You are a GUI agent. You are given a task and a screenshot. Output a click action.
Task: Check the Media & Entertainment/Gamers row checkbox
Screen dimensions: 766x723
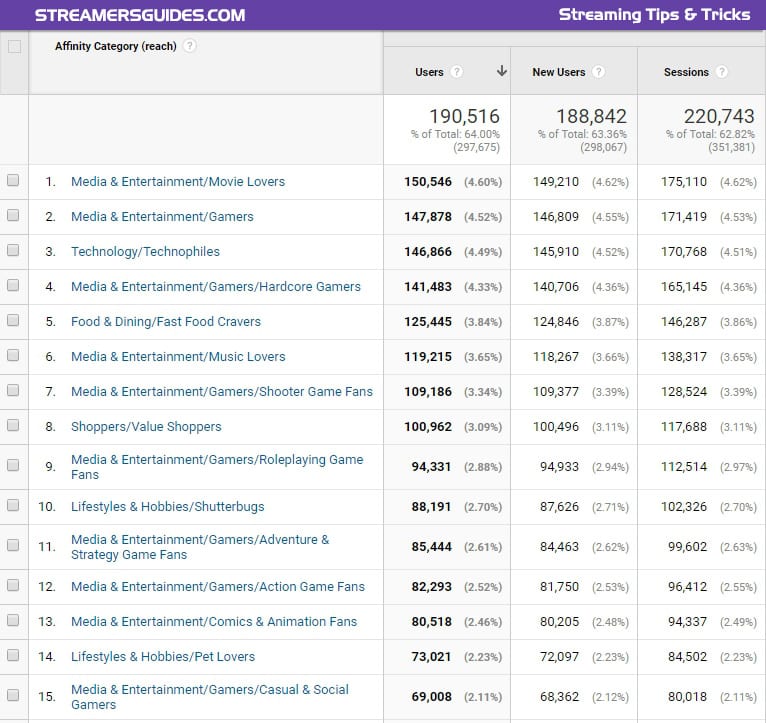[x=13, y=215]
